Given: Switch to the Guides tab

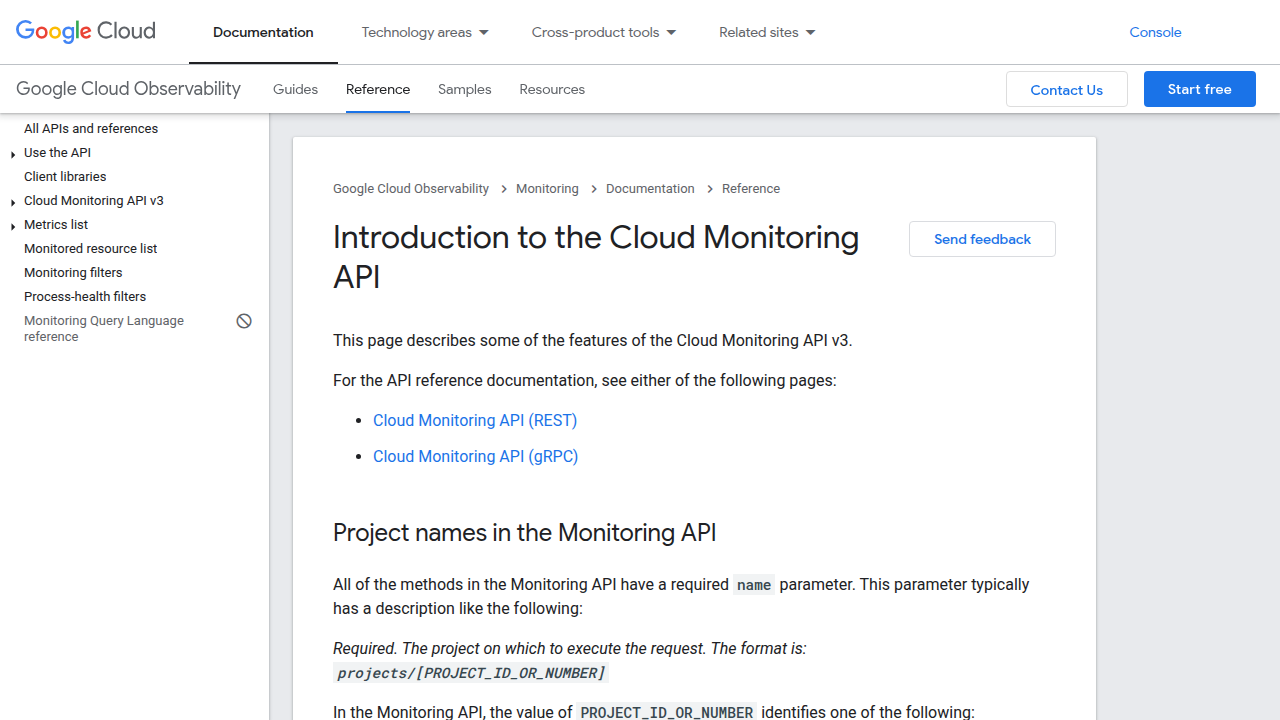Looking at the screenshot, I should coord(295,89).
